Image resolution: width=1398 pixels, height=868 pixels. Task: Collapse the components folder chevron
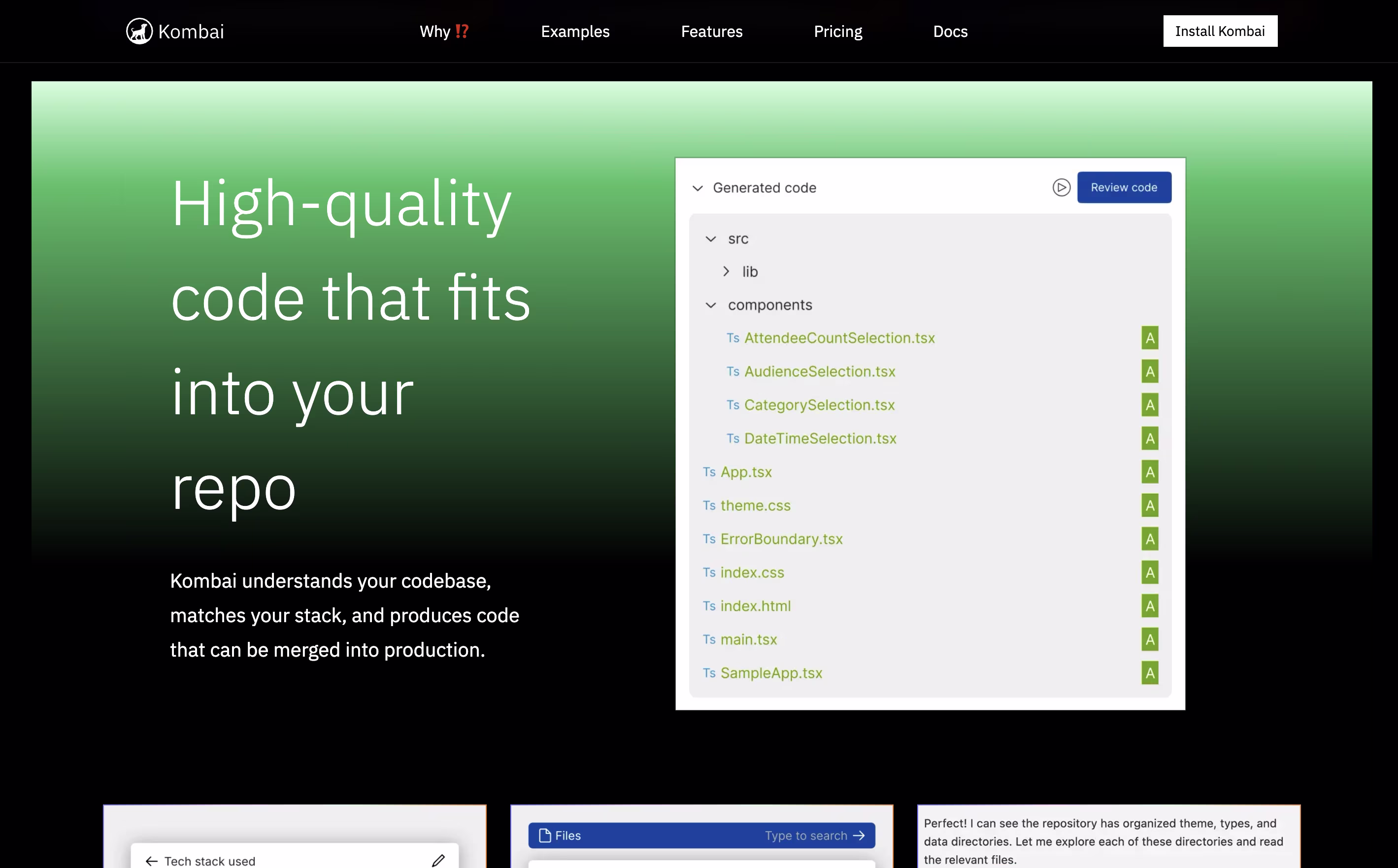point(710,305)
